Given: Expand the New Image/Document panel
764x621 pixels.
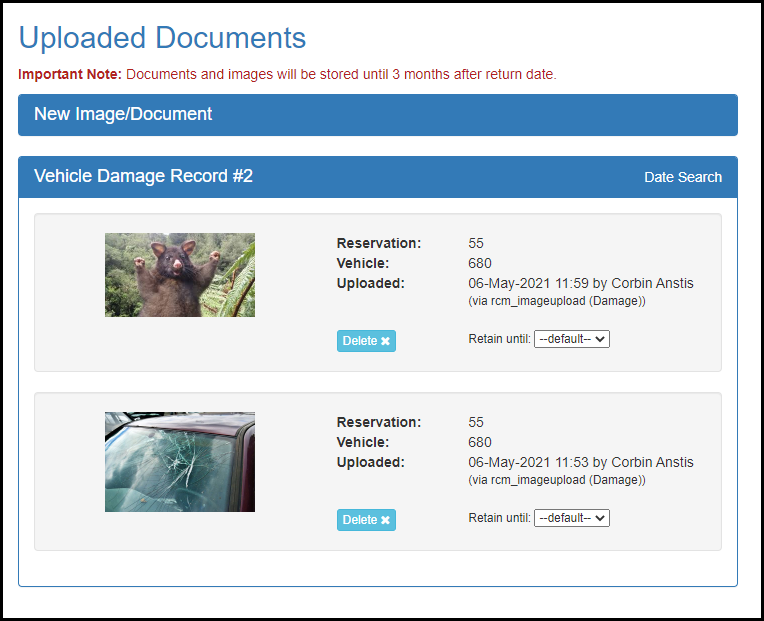Looking at the screenshot, I should point(378,115).
